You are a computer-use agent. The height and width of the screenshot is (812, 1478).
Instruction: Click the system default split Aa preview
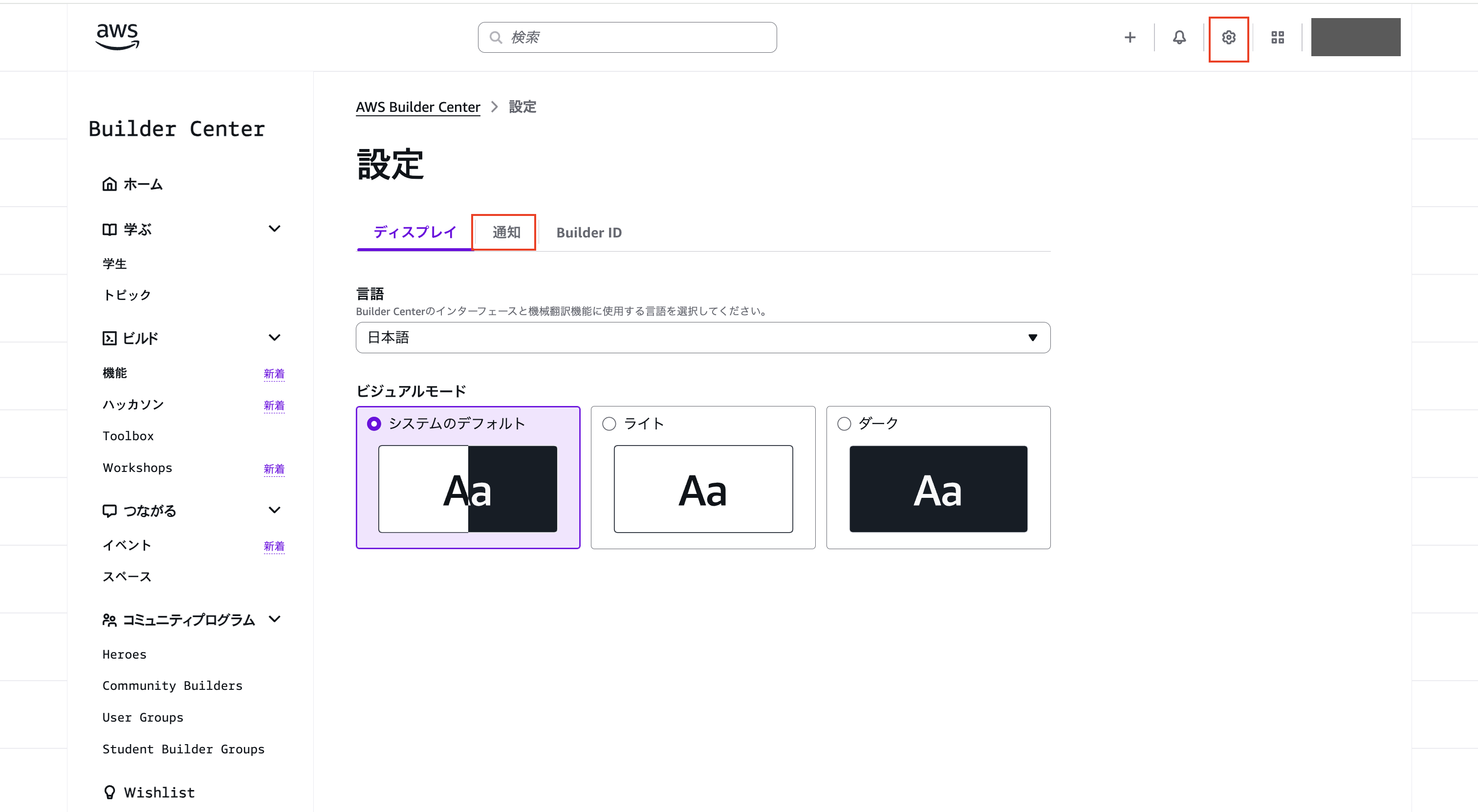tap(468, 489)
